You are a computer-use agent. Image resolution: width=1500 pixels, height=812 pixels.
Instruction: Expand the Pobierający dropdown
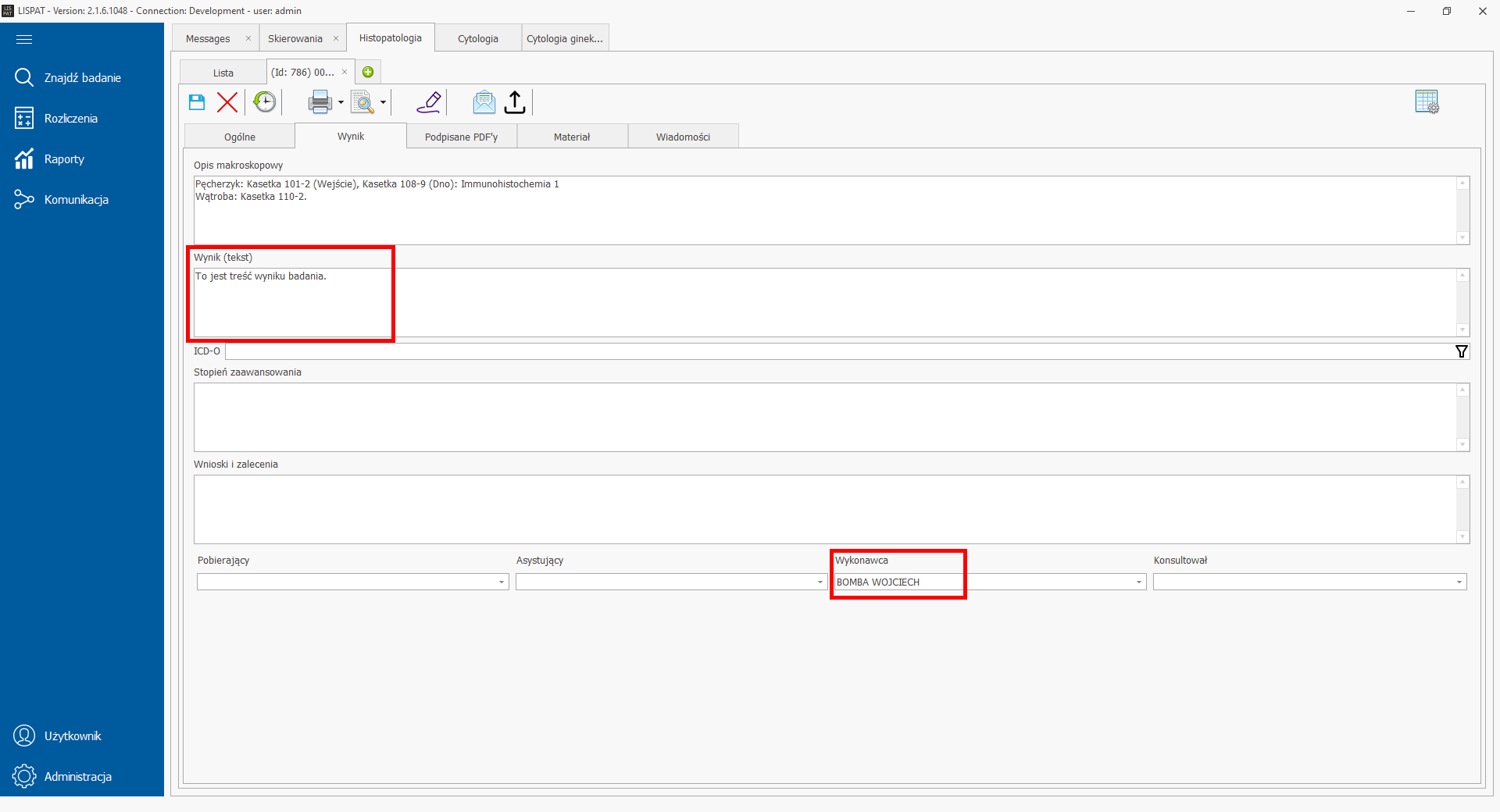click(x=502, y=582)
